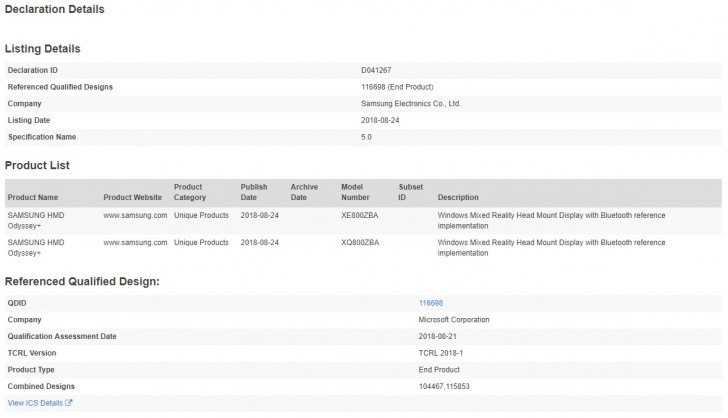Select www.samsung.com in the XE800ZBA row
The height and width of the screenshot is (418, 728).
coord(135,215)
